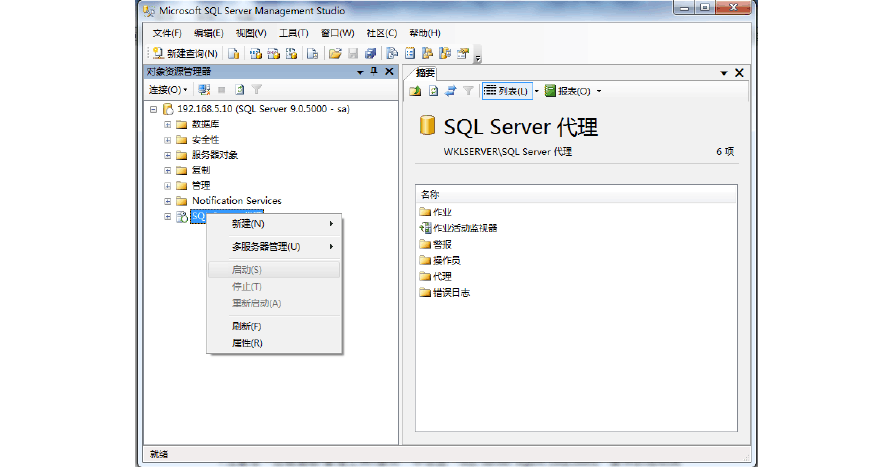Open the 窗口(W) menu

click(337, 33)
